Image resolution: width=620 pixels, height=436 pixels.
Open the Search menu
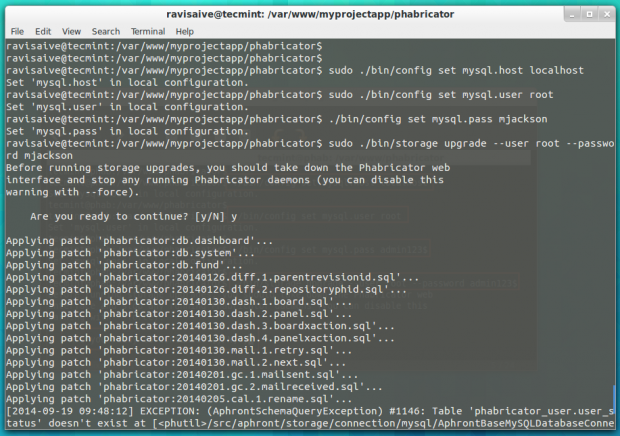pyautogui.click(x=106, y=31)
